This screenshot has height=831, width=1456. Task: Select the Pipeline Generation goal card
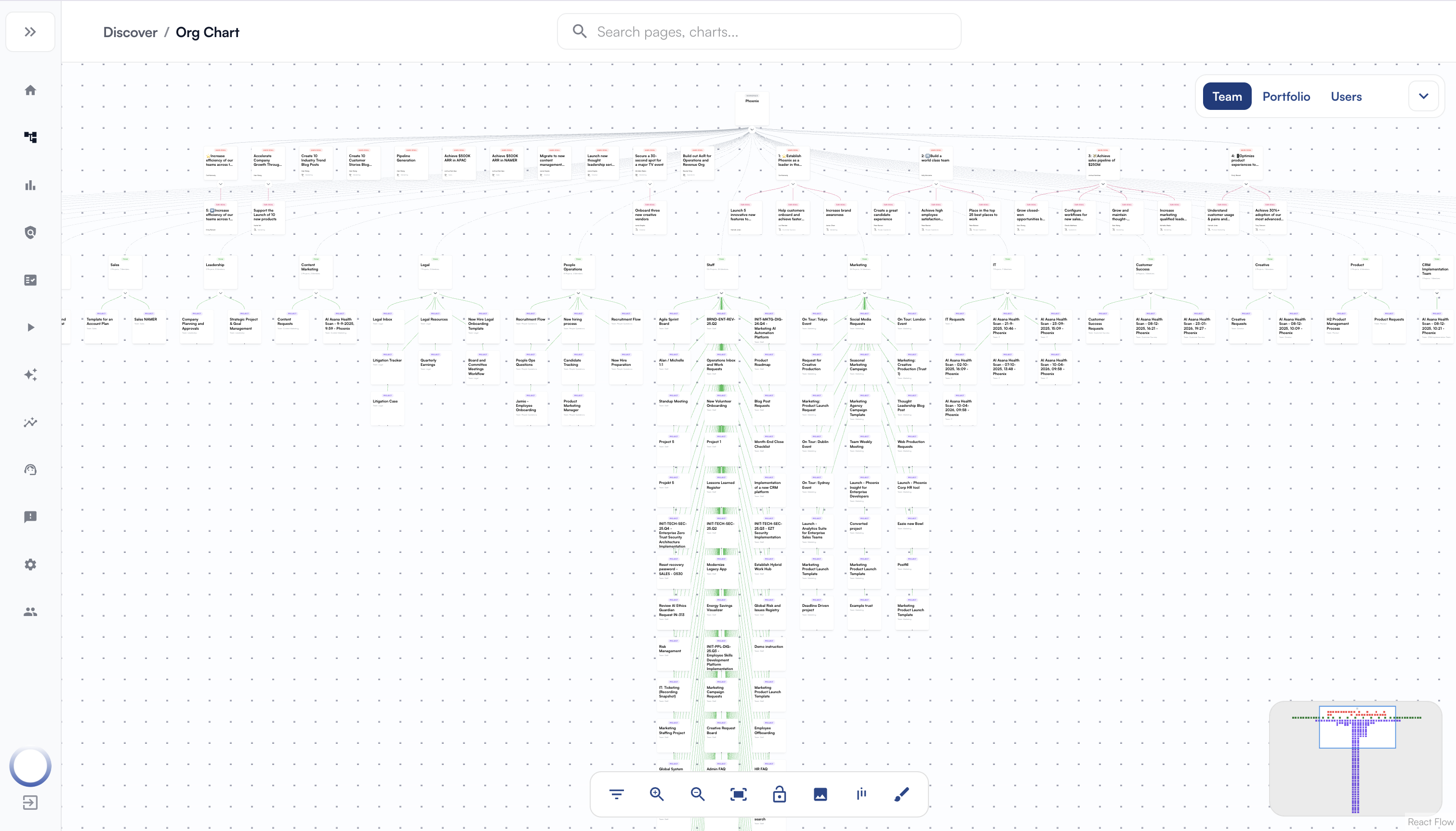click(412, 164)
